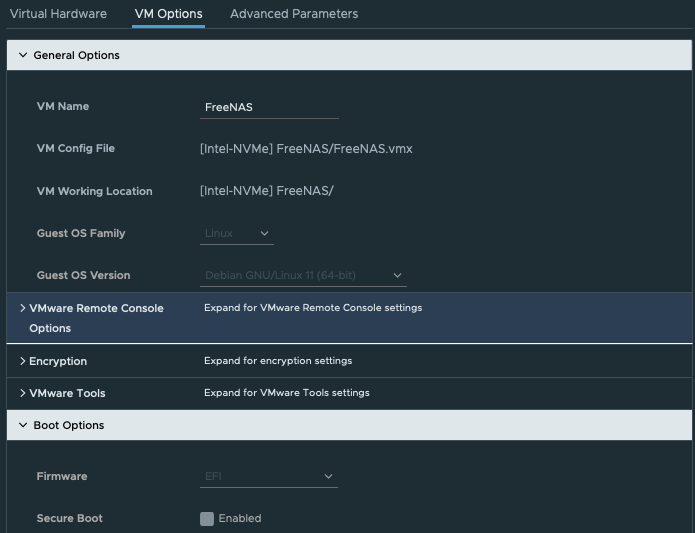Collapse the General Options section chevron
Viewport: 695px width, 533px height.
tap(23, 55)
